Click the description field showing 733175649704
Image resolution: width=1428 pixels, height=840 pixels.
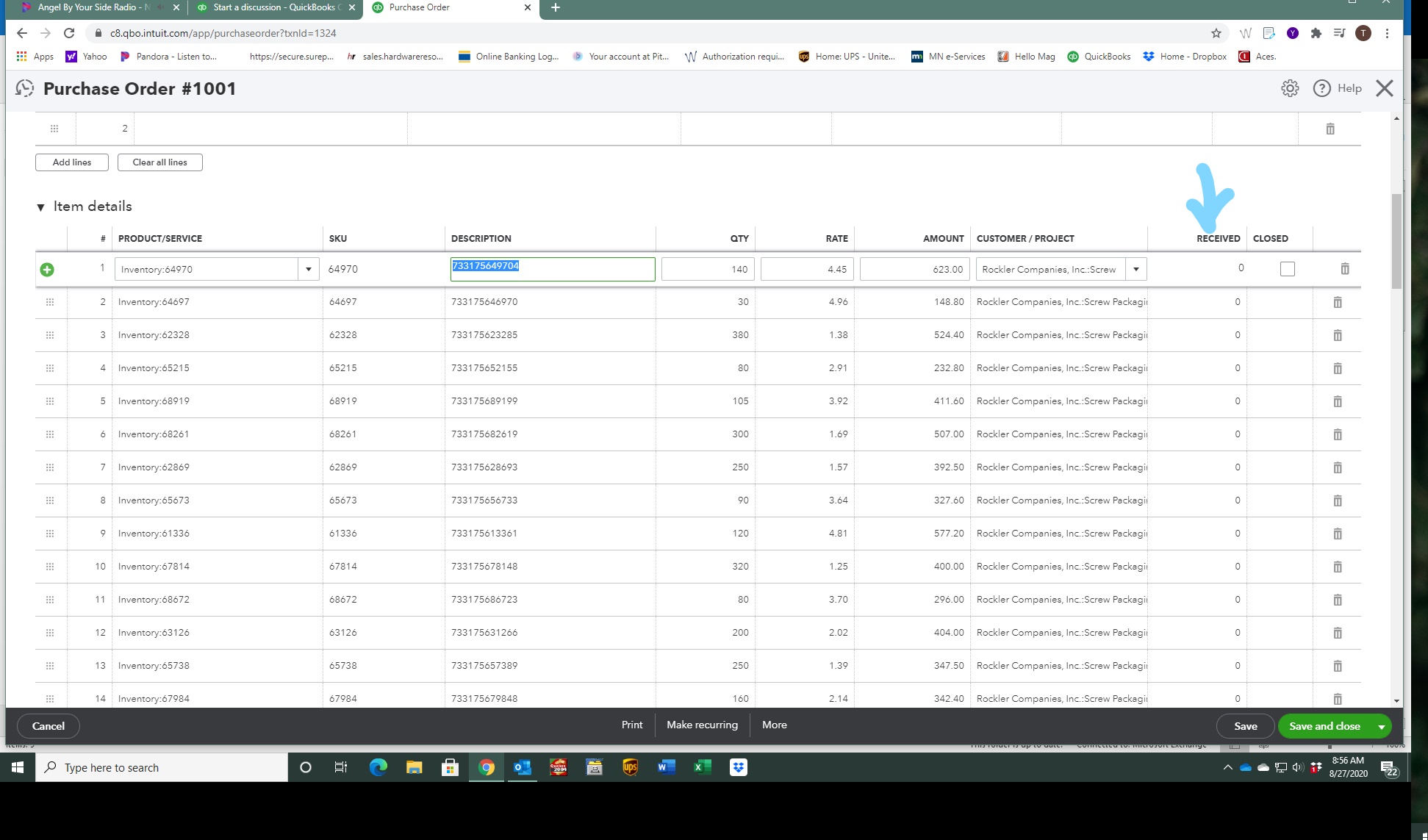tap(552, 269)
